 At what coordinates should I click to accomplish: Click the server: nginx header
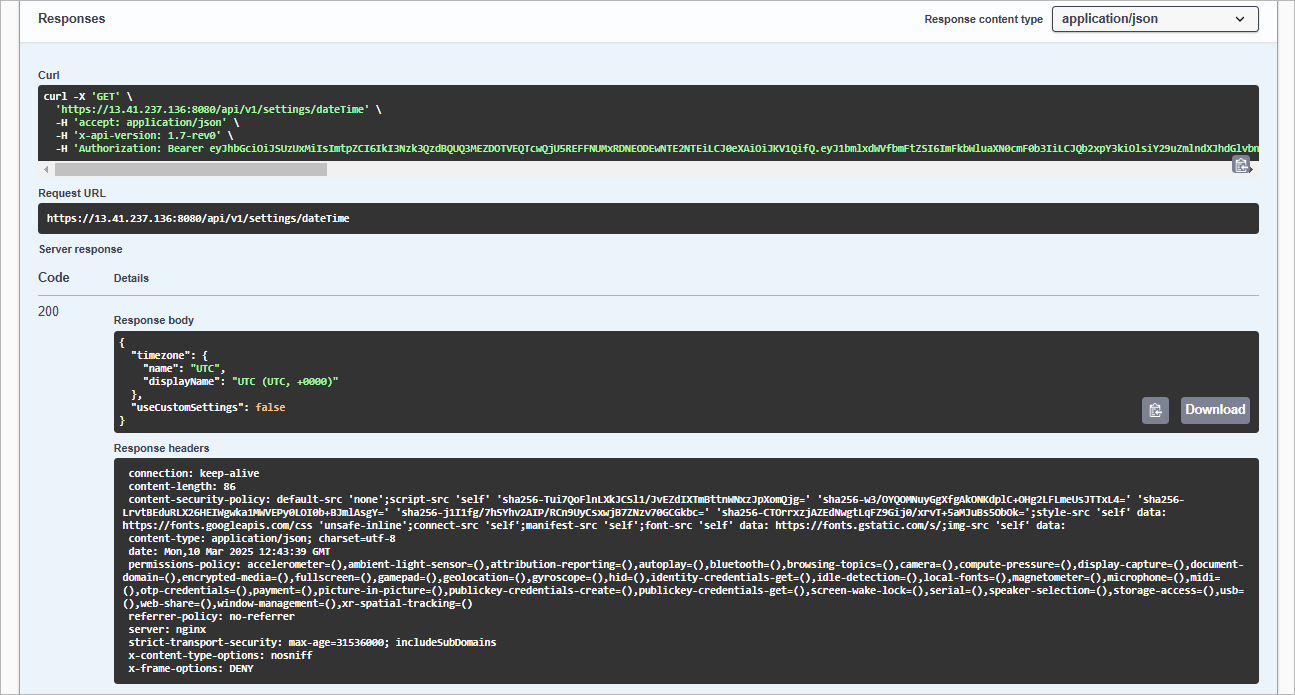[x=166, y=629]
